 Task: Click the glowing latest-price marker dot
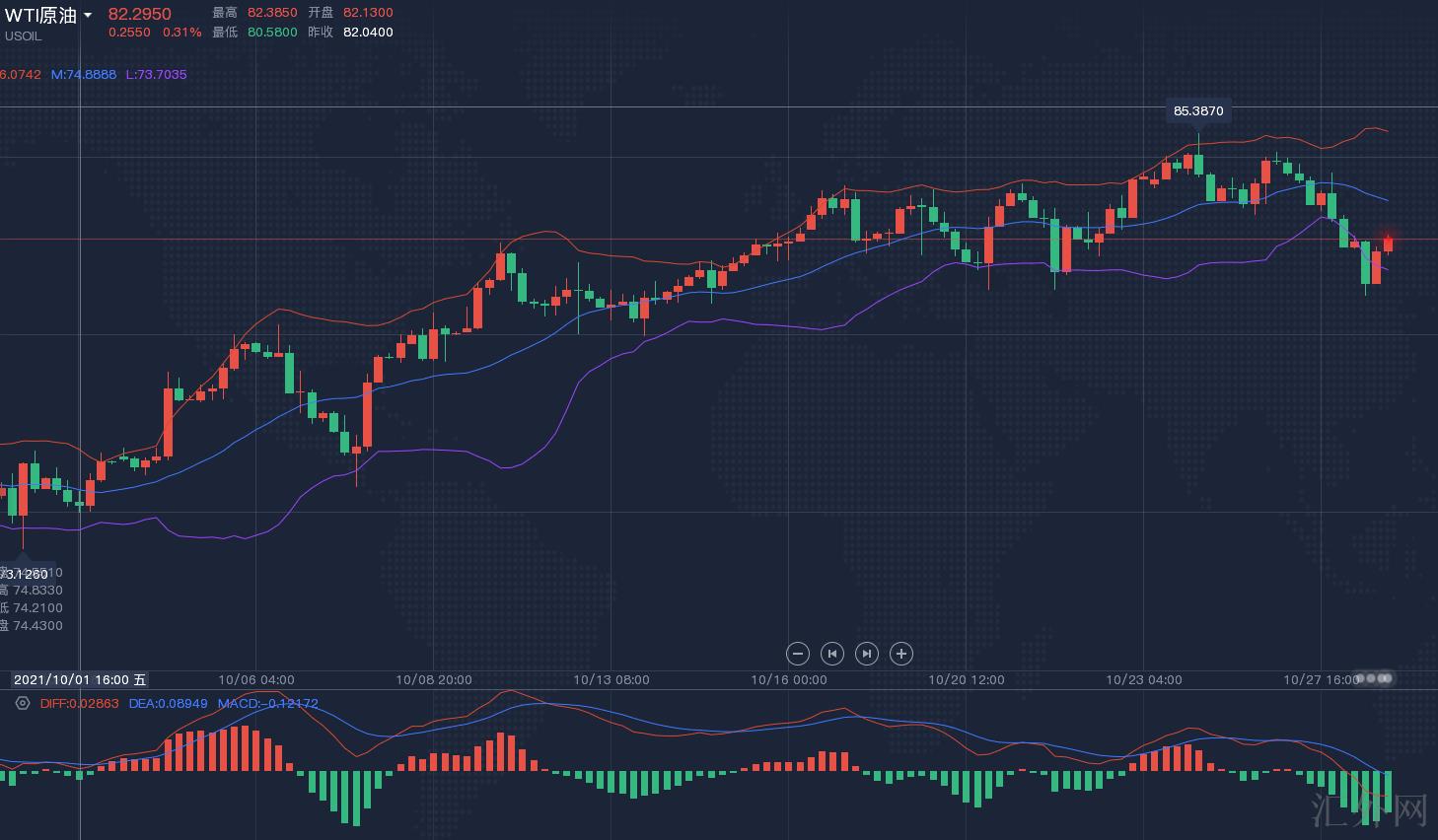pyautogui.click(x=1389, y=242)
